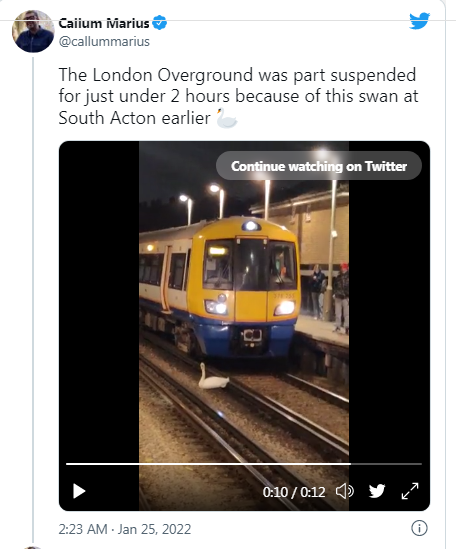The height and width of the screenshot is (549, 456).
Task: Open the Twitter logo at tweet's top right
Action: (x=420, y=21)
